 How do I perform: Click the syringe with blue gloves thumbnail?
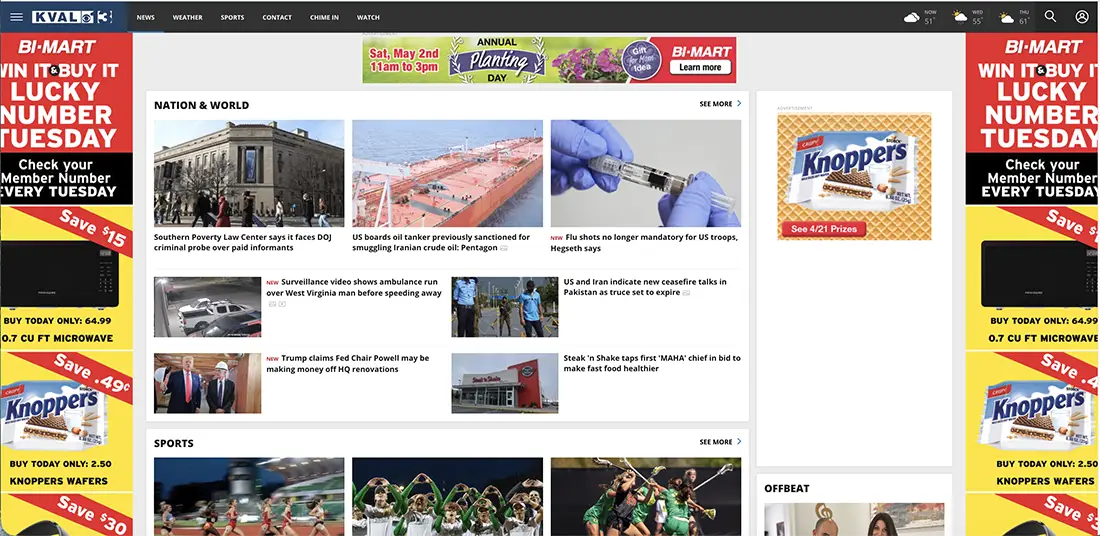(645, 173)
